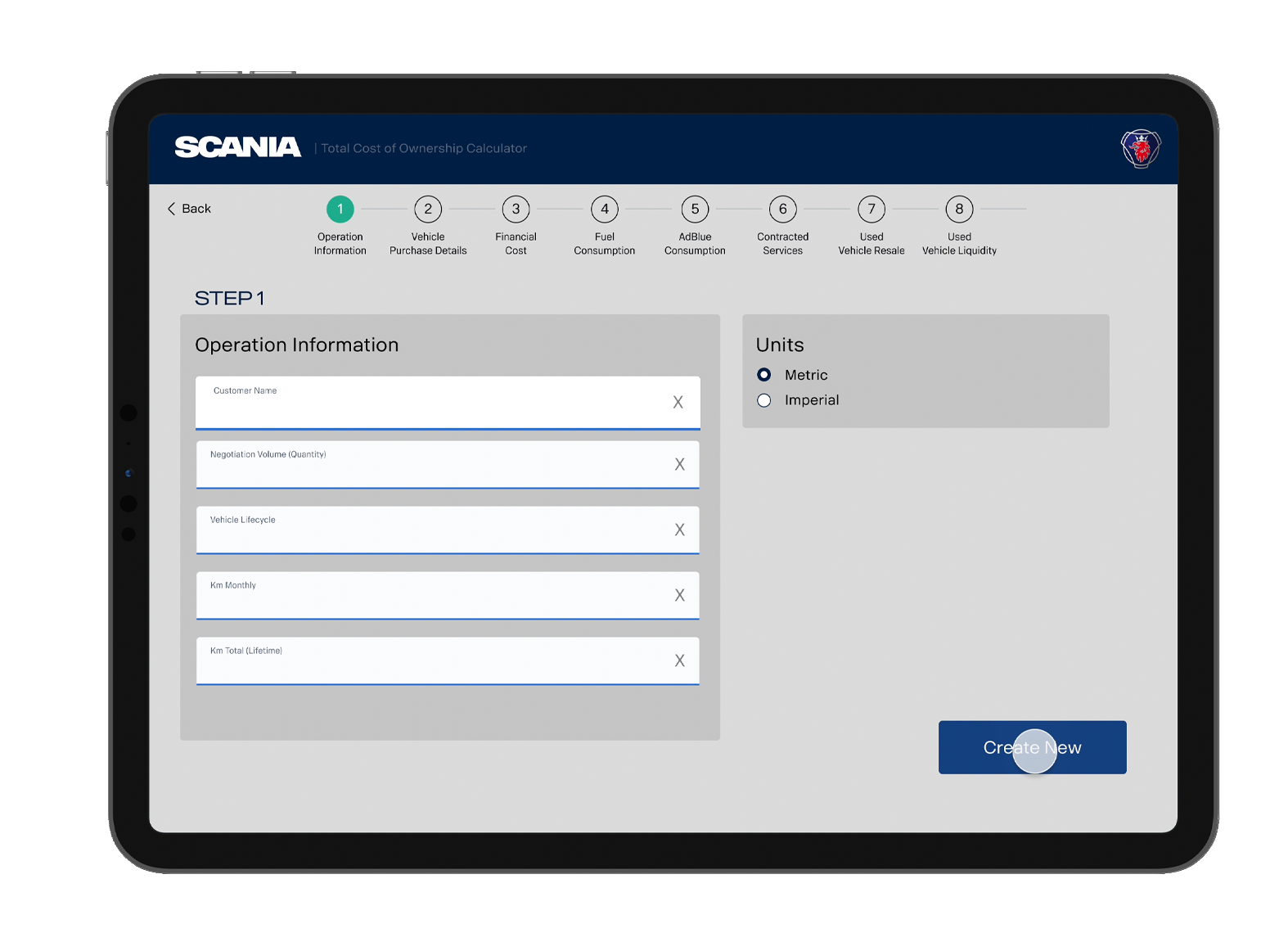This screenshot has width=1288, height=942.
Task: Click the Scania griffin logo icon
Action: pyautogui.click(x=1140, y=148)
